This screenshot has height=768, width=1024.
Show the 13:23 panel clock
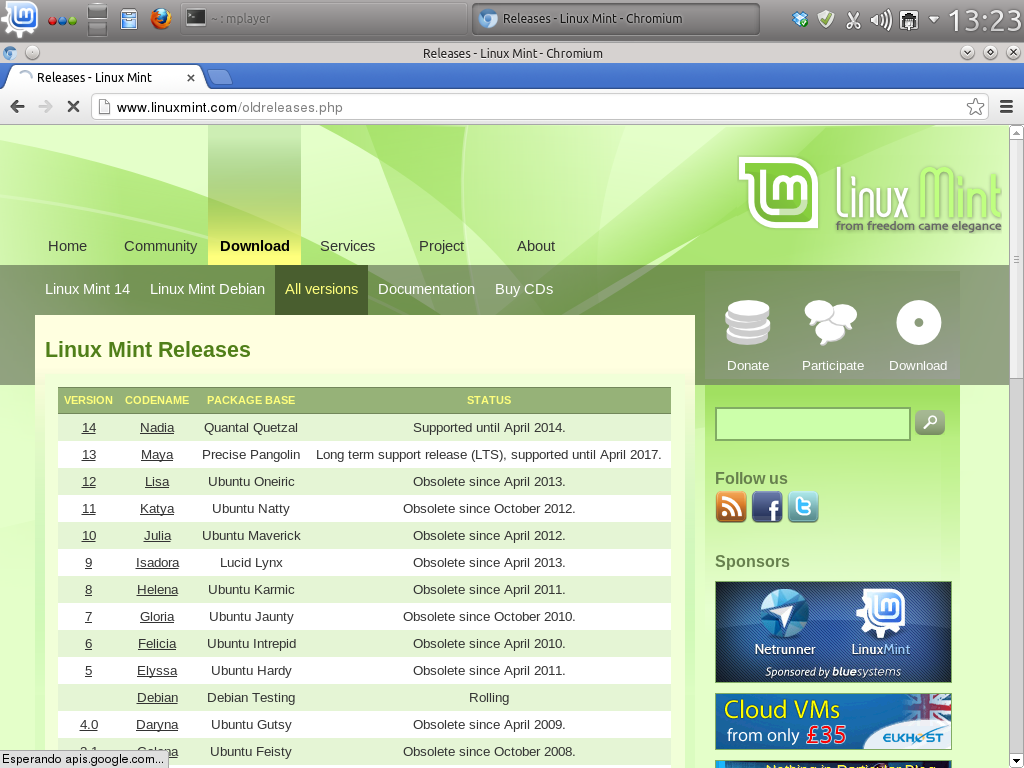(x=984, y=20)
